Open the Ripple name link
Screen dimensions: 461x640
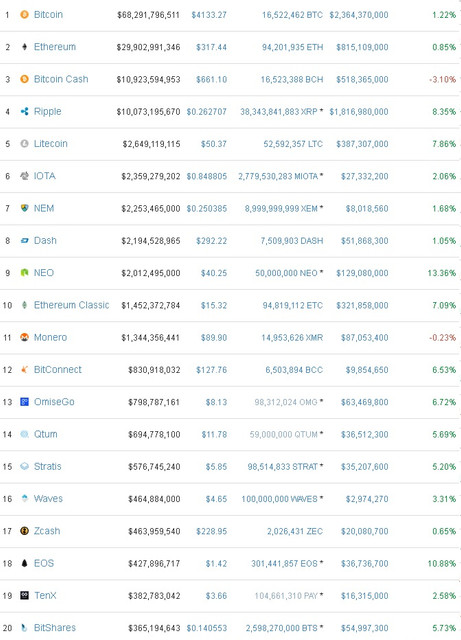click(x=47, y=111)
